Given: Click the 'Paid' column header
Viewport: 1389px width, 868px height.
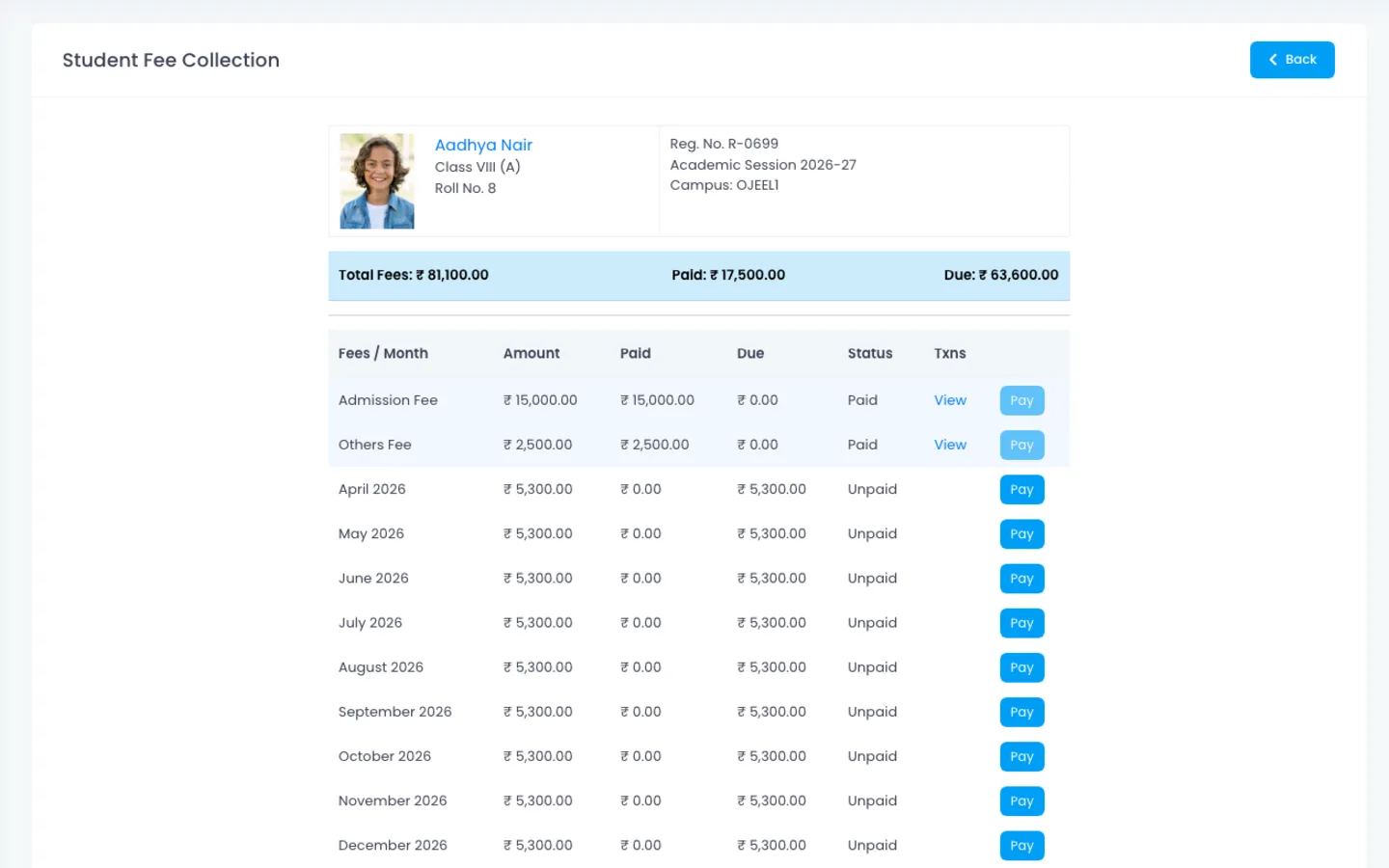Looking at the screenshot, I should pos(636,353).
